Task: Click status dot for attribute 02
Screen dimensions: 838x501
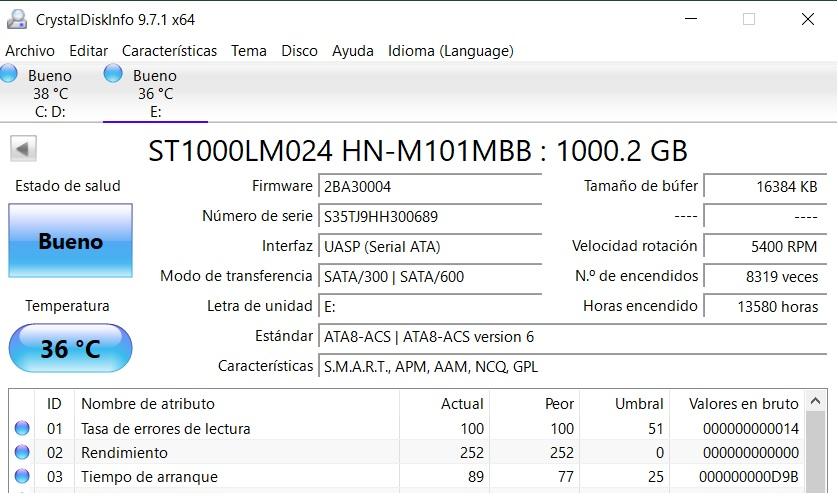Action: (x=22, y=452)
